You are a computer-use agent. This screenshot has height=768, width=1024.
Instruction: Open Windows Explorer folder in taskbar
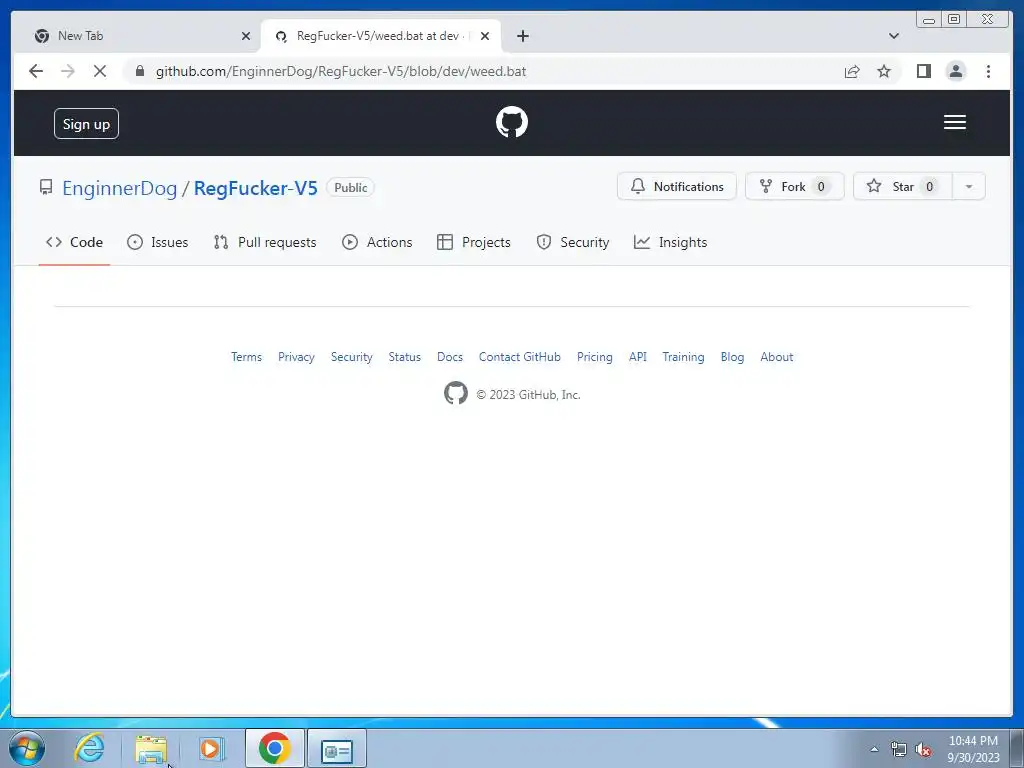[x=151, y=749]
